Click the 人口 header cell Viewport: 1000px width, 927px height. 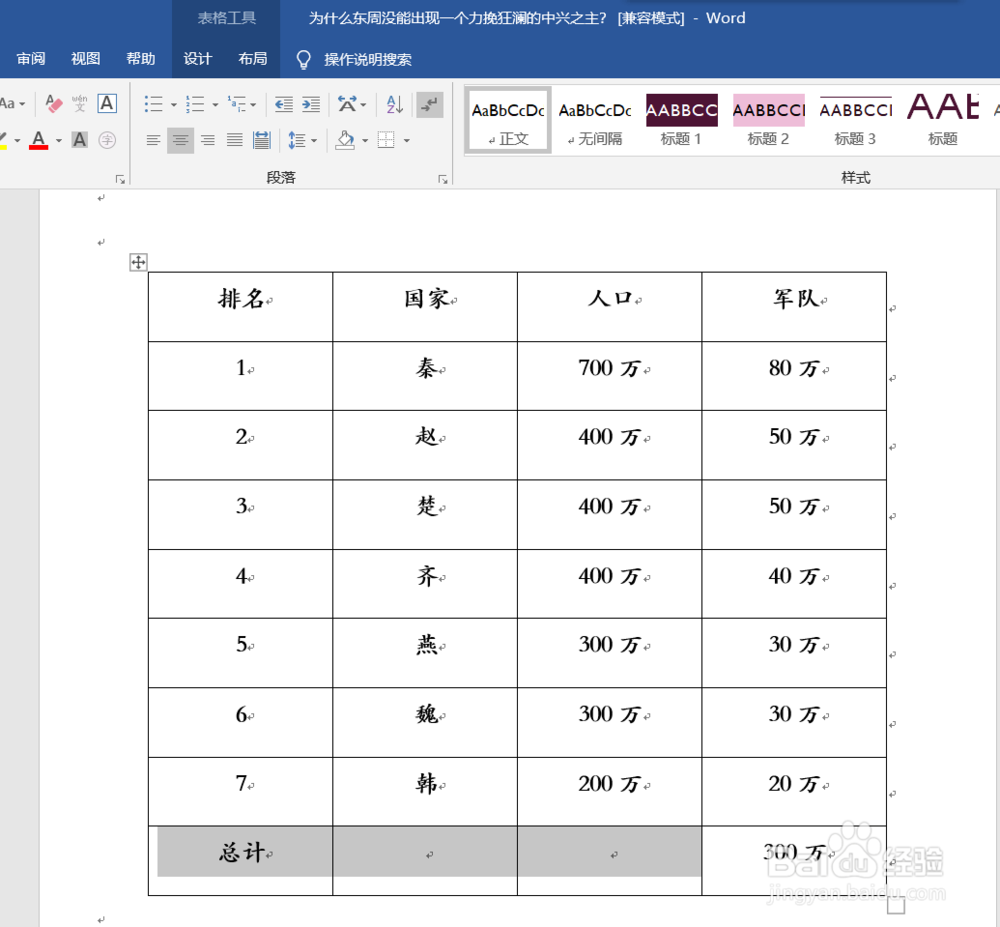(610, 307)
